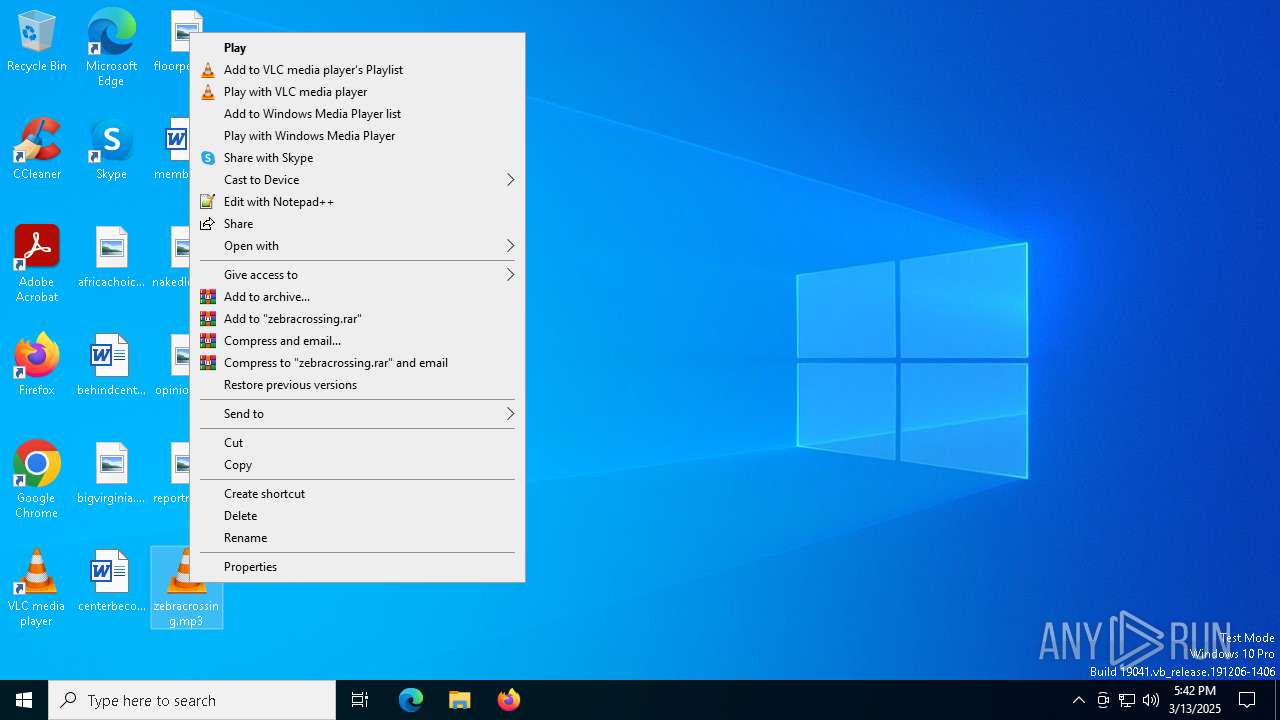The width and height of the screenshot is (1280, 720).
Task: Launch Edge from the taskbar
Action: 411,700
